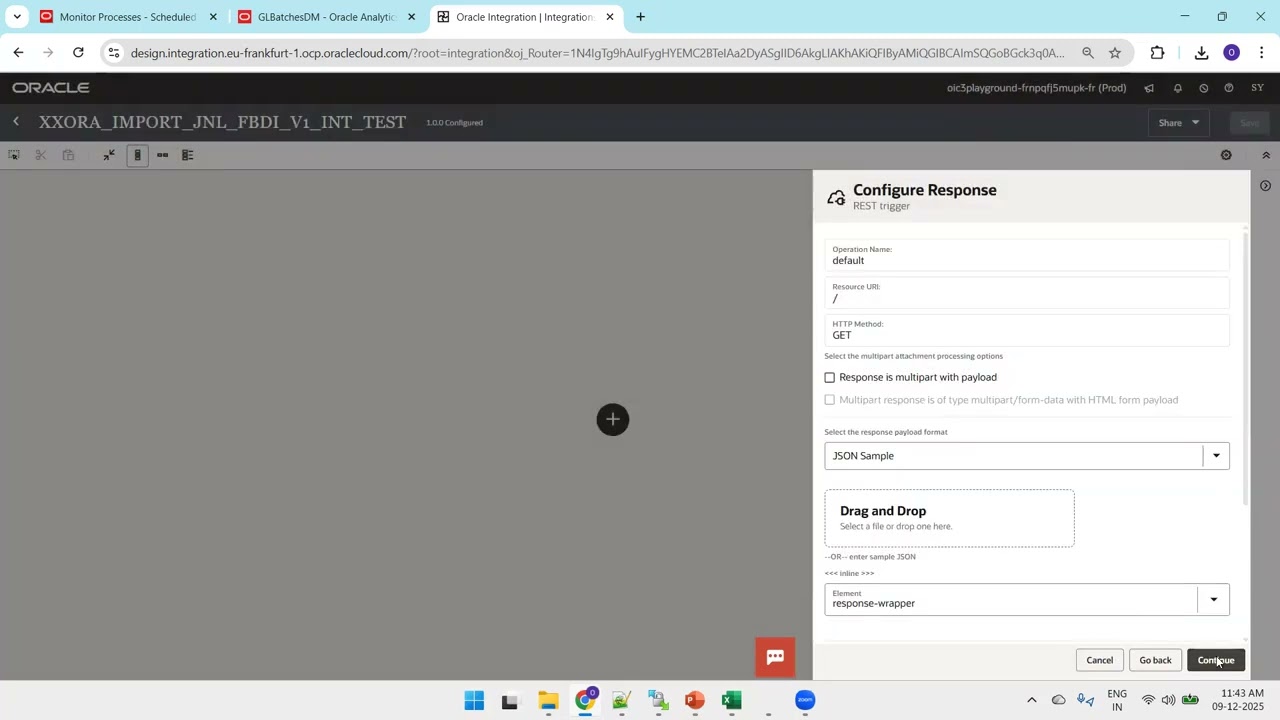Click the Operation Name field
Image resolution: width=1280 pixels, height=720 pixels.
click(1027, 256)
